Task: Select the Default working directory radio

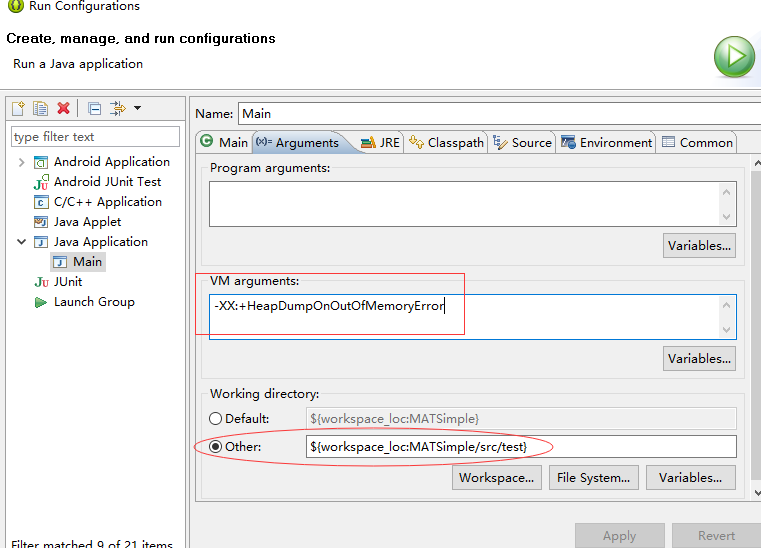Action: click(216, 419)
